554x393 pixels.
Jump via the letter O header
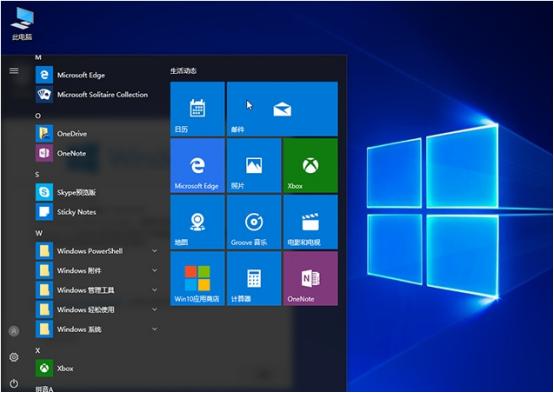(38, 116)
